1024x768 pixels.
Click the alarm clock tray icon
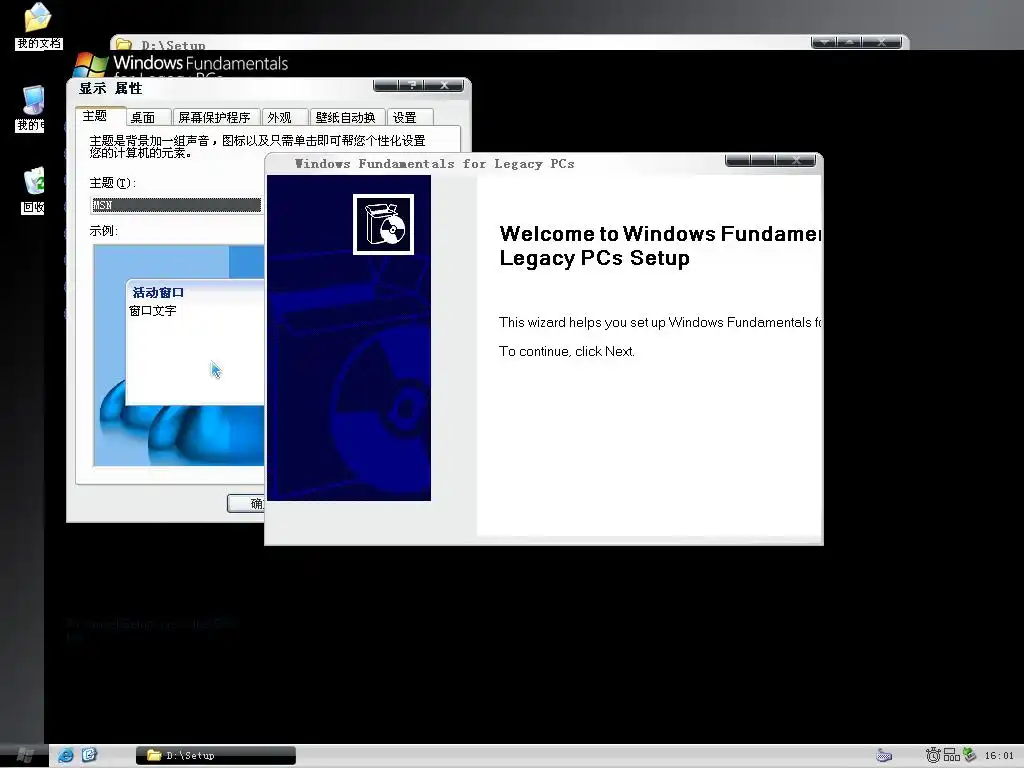click(x=933, y=756)
